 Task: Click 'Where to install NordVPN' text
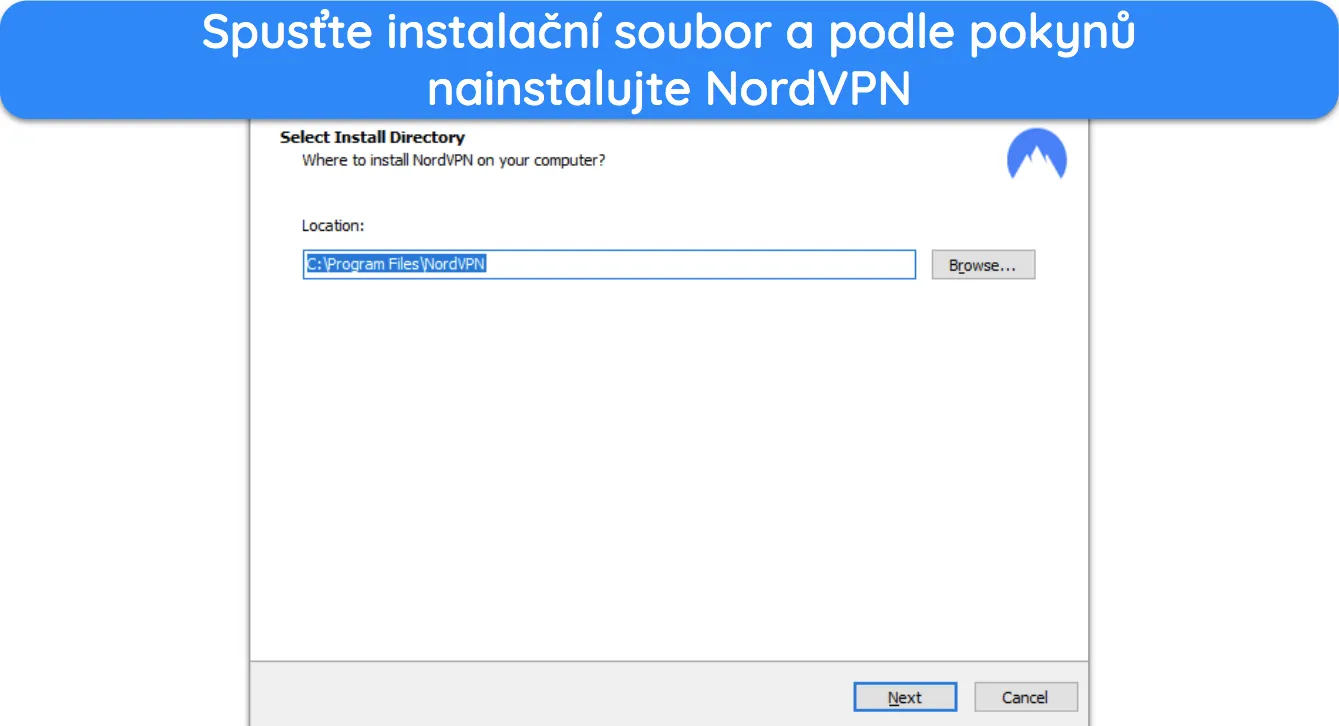click(454, 160)
